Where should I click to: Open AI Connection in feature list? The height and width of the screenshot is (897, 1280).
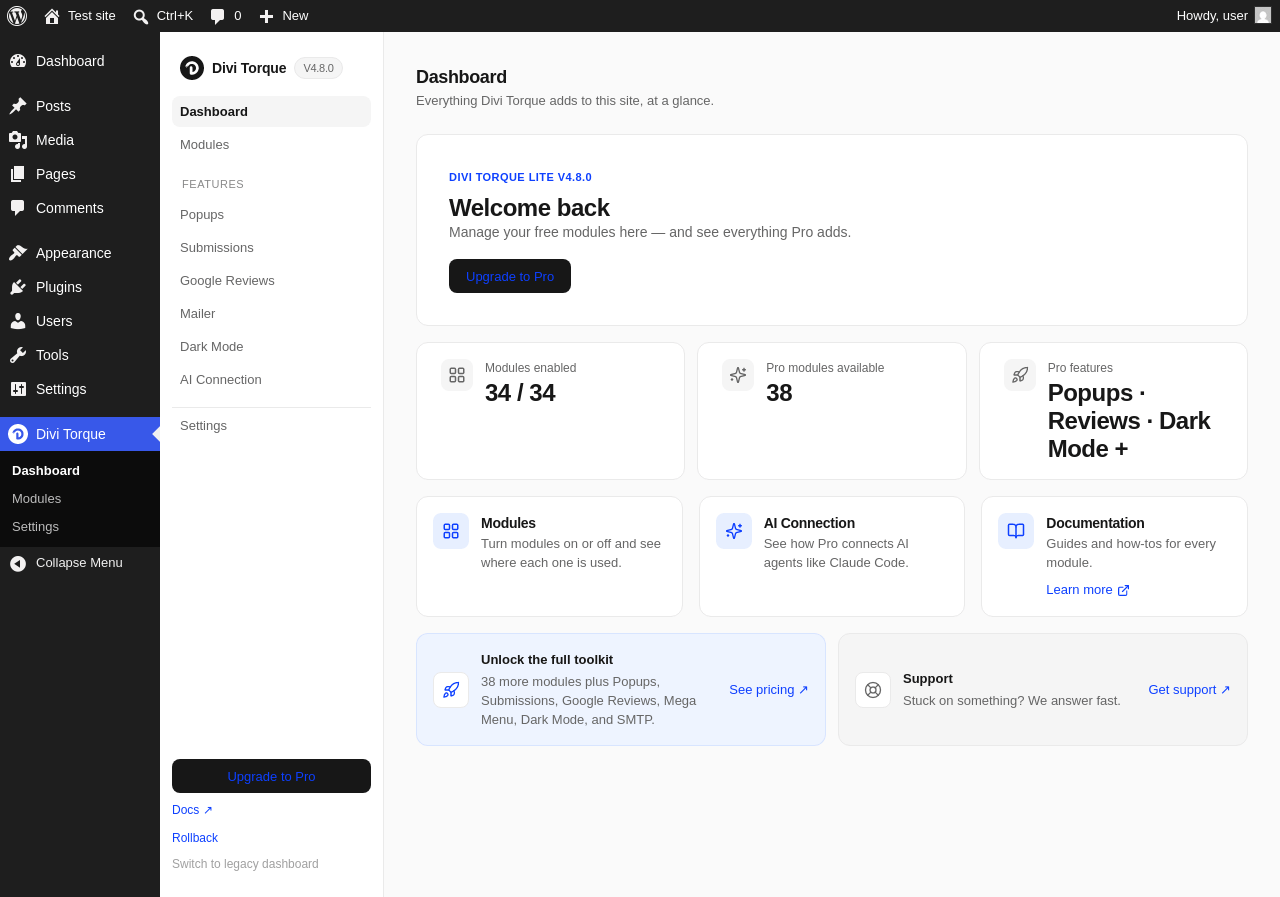click(x=271, y=379)
